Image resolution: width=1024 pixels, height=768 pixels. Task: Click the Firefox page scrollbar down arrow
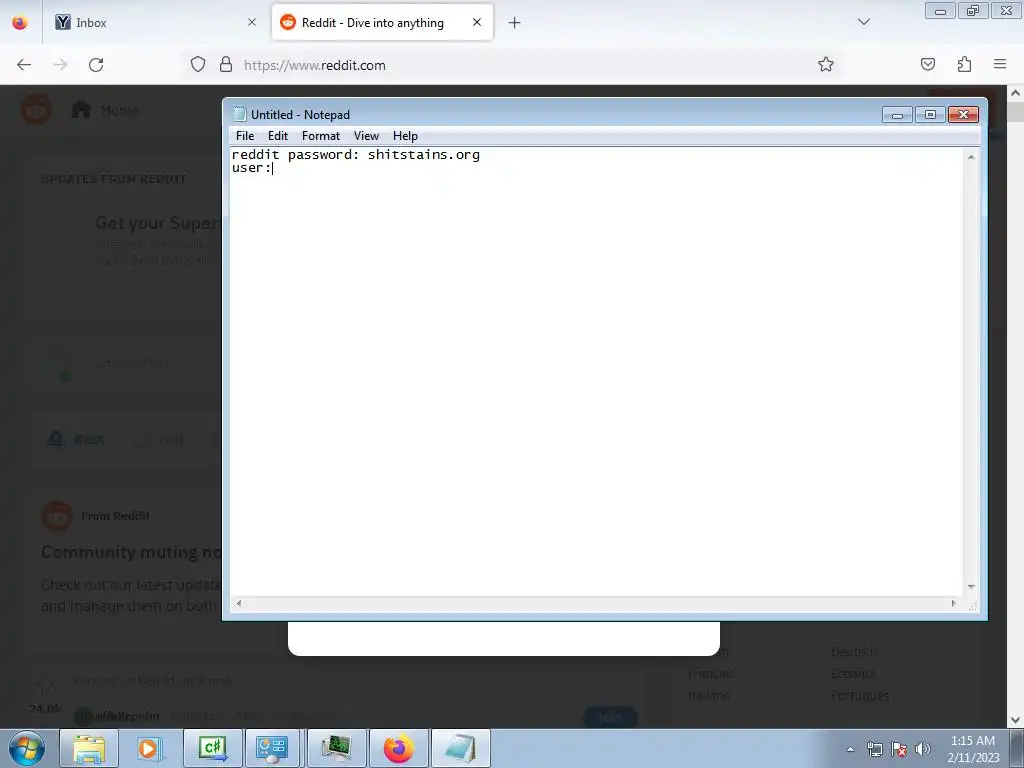tap(1016, 720)
